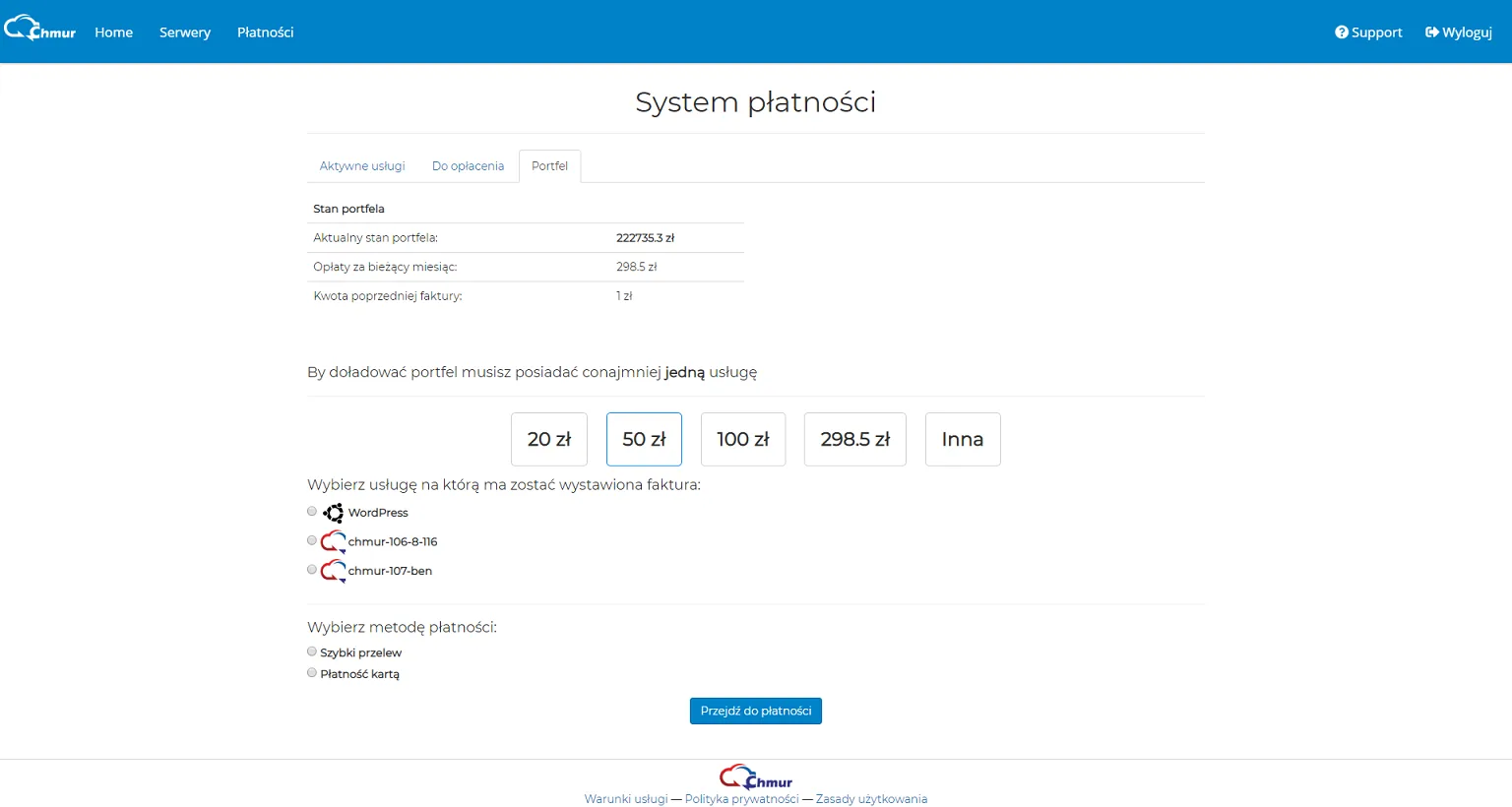The image size is (1512, 807).
Task: Click the Chmur logo in the footer
Action: (x=756, y=777)
